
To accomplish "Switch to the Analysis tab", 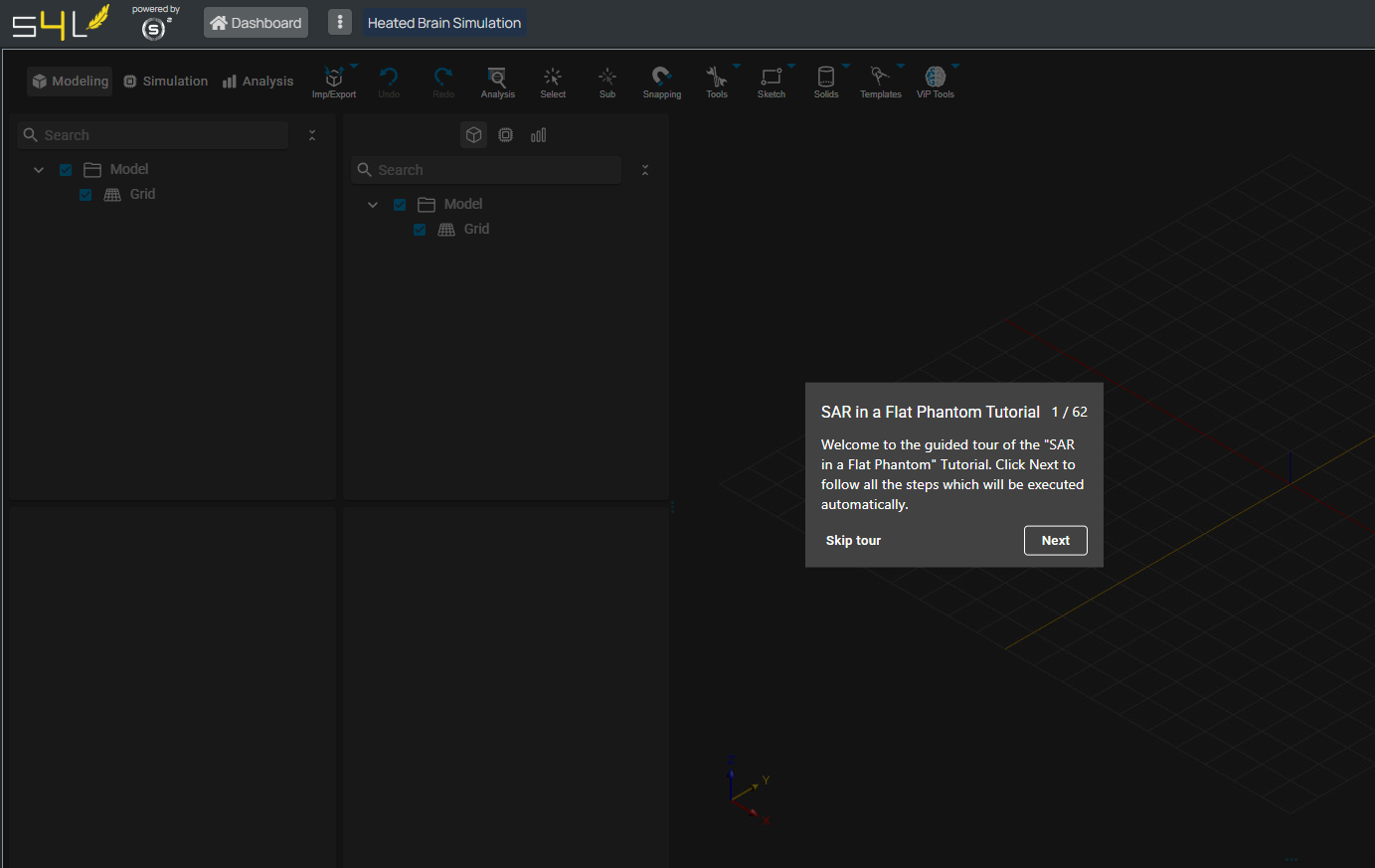I will pyautogui.click(x=258, y=82).
